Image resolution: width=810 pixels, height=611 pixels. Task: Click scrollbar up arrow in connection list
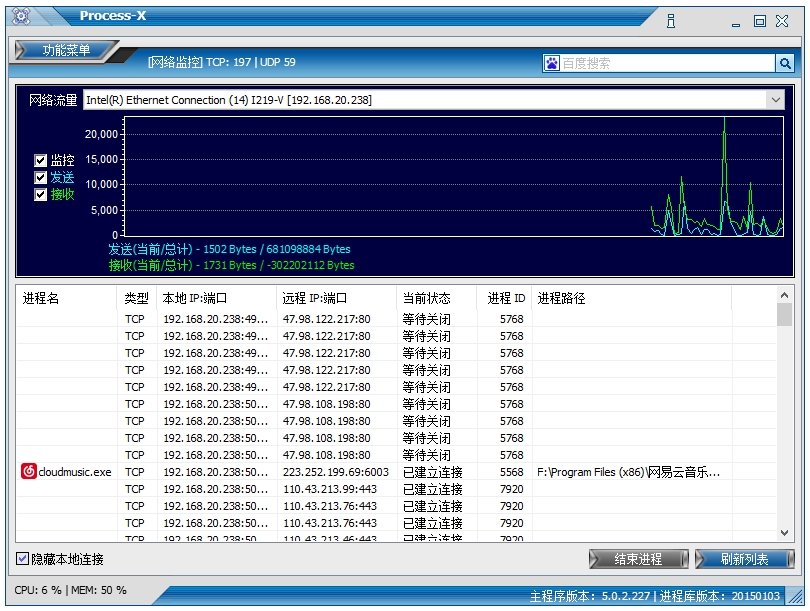point(784,295)
